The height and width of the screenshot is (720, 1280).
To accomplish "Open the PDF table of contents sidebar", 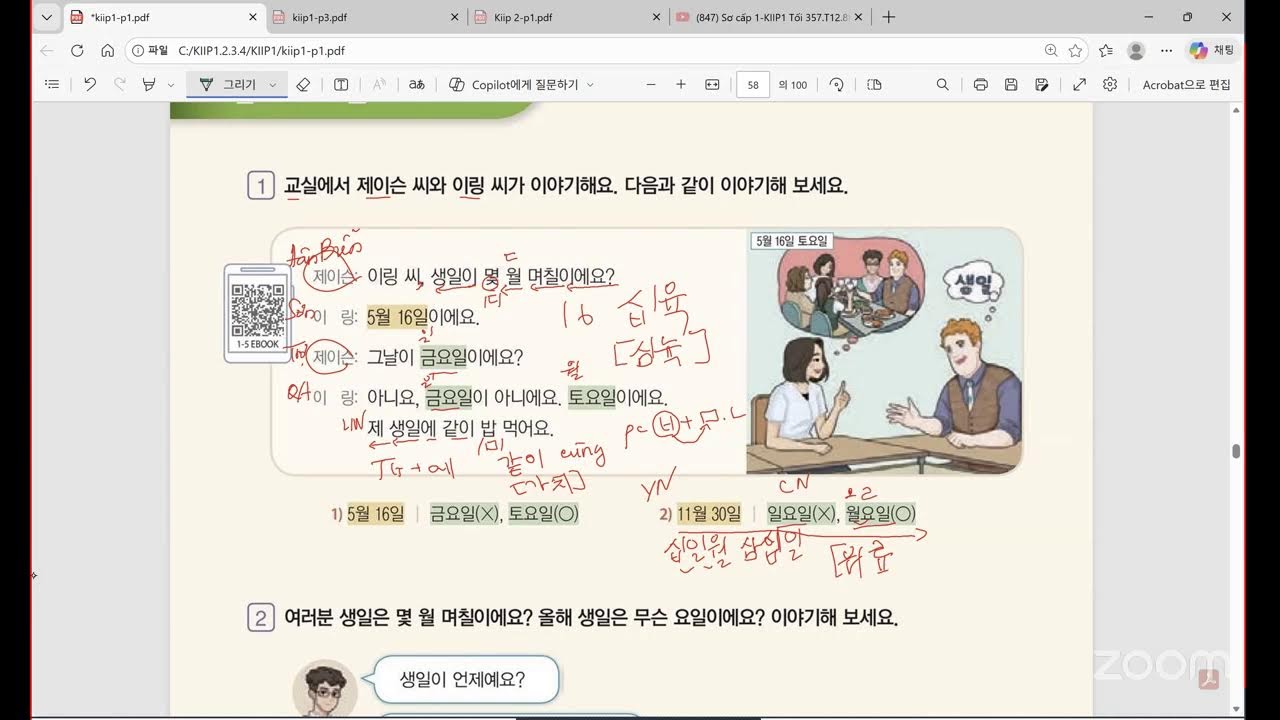I will click(x=52, y=85).
